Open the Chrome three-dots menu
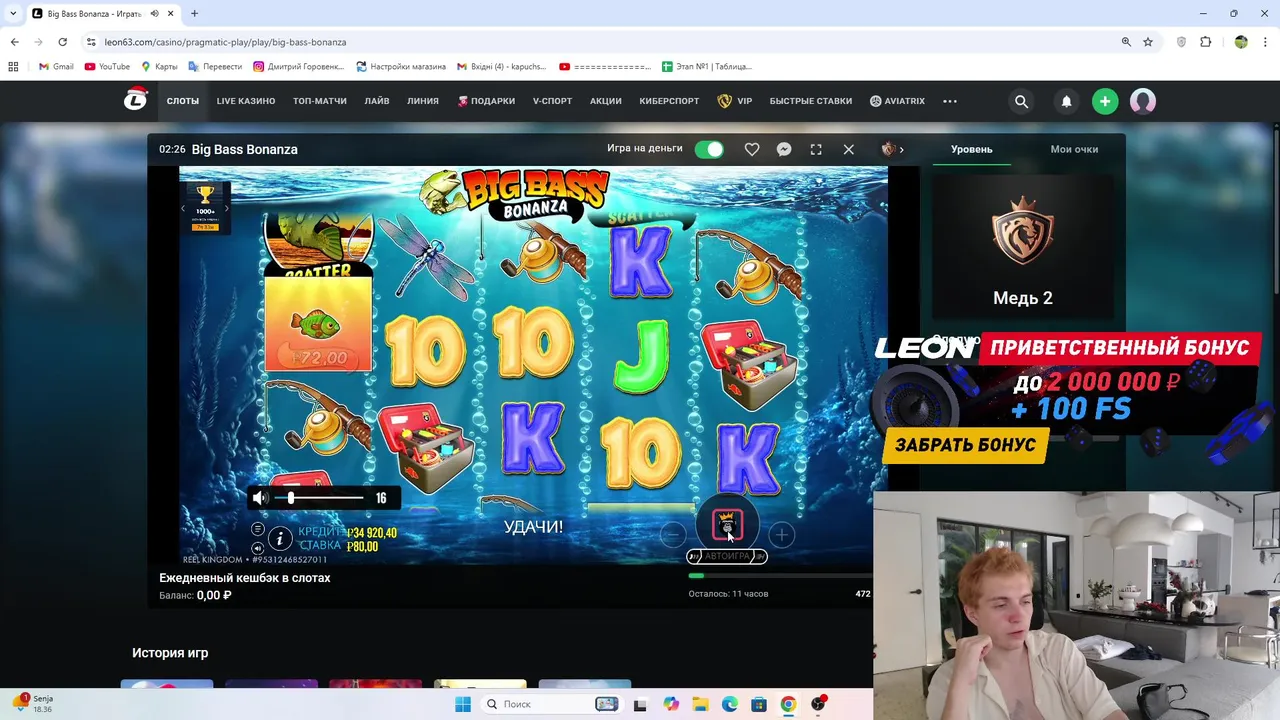The height and width of the screenshot is (720, 1280). tap(1266, 42)
